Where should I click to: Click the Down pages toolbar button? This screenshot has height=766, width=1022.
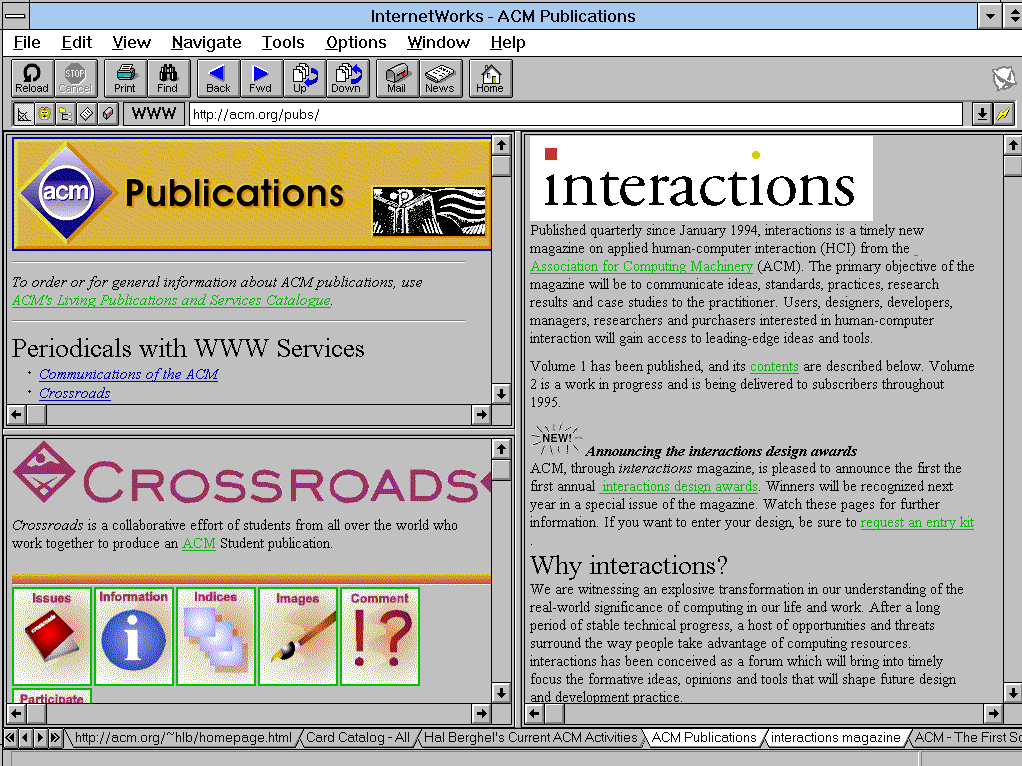[347, 78]
